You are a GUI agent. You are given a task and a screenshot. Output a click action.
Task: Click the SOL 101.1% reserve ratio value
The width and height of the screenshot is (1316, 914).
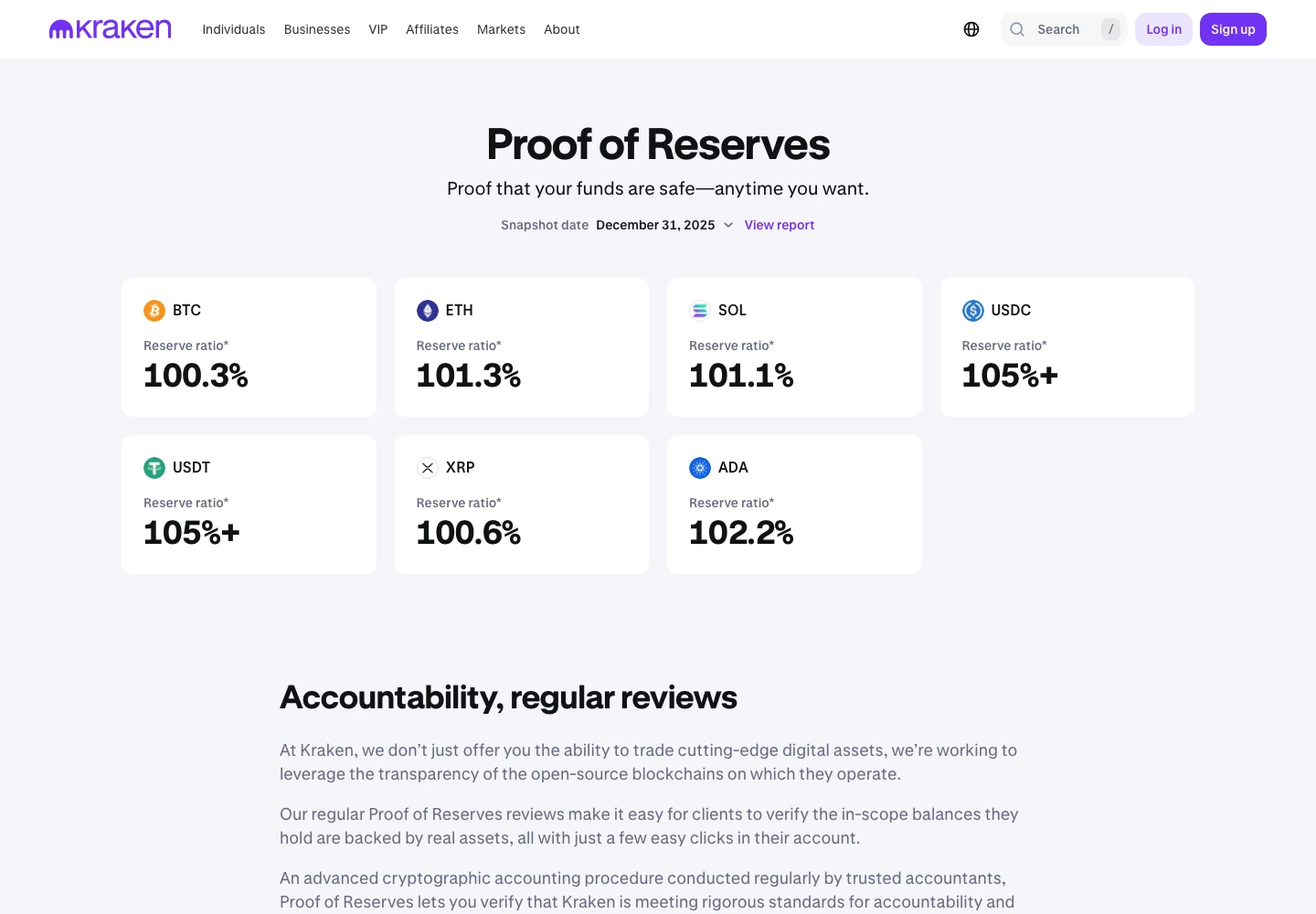pos(741,376)
